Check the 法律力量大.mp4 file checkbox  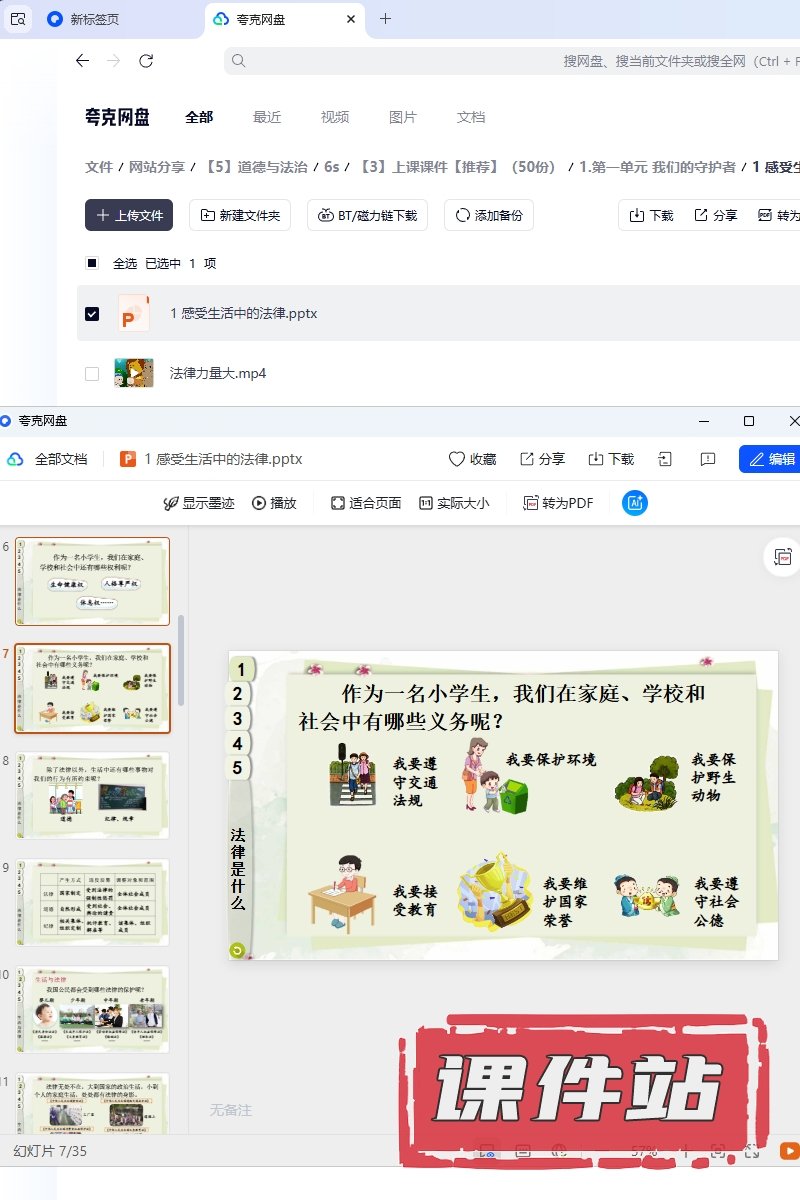click(92, 374)
